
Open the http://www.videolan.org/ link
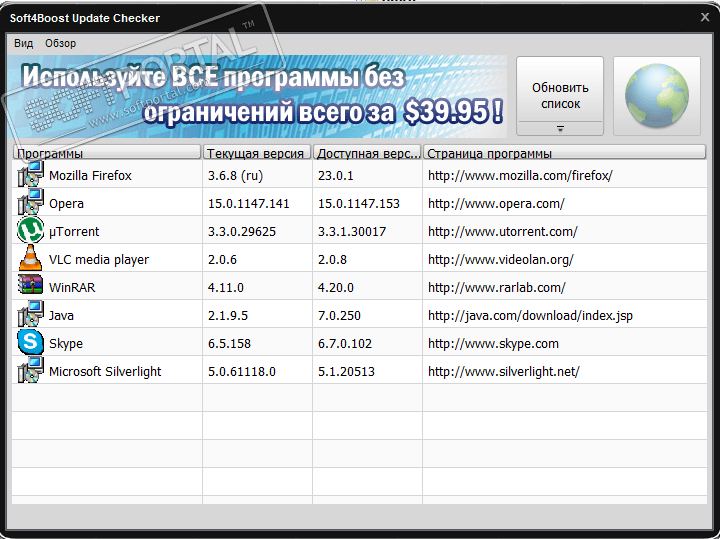(x=501, y=259)
